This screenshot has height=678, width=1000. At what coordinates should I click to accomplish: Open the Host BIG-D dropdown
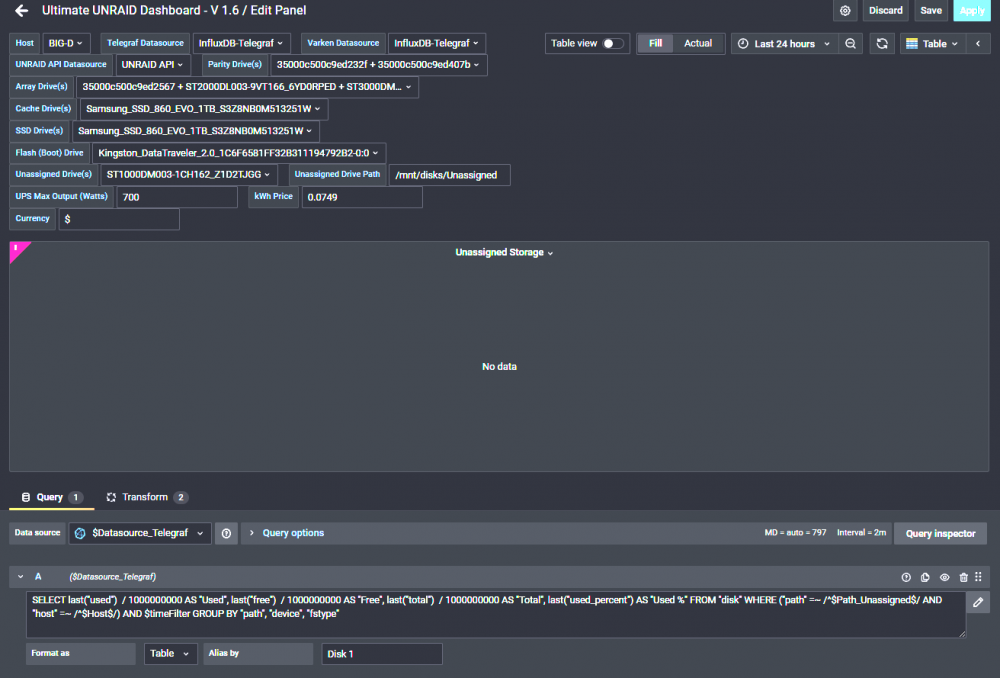(66, 43)
